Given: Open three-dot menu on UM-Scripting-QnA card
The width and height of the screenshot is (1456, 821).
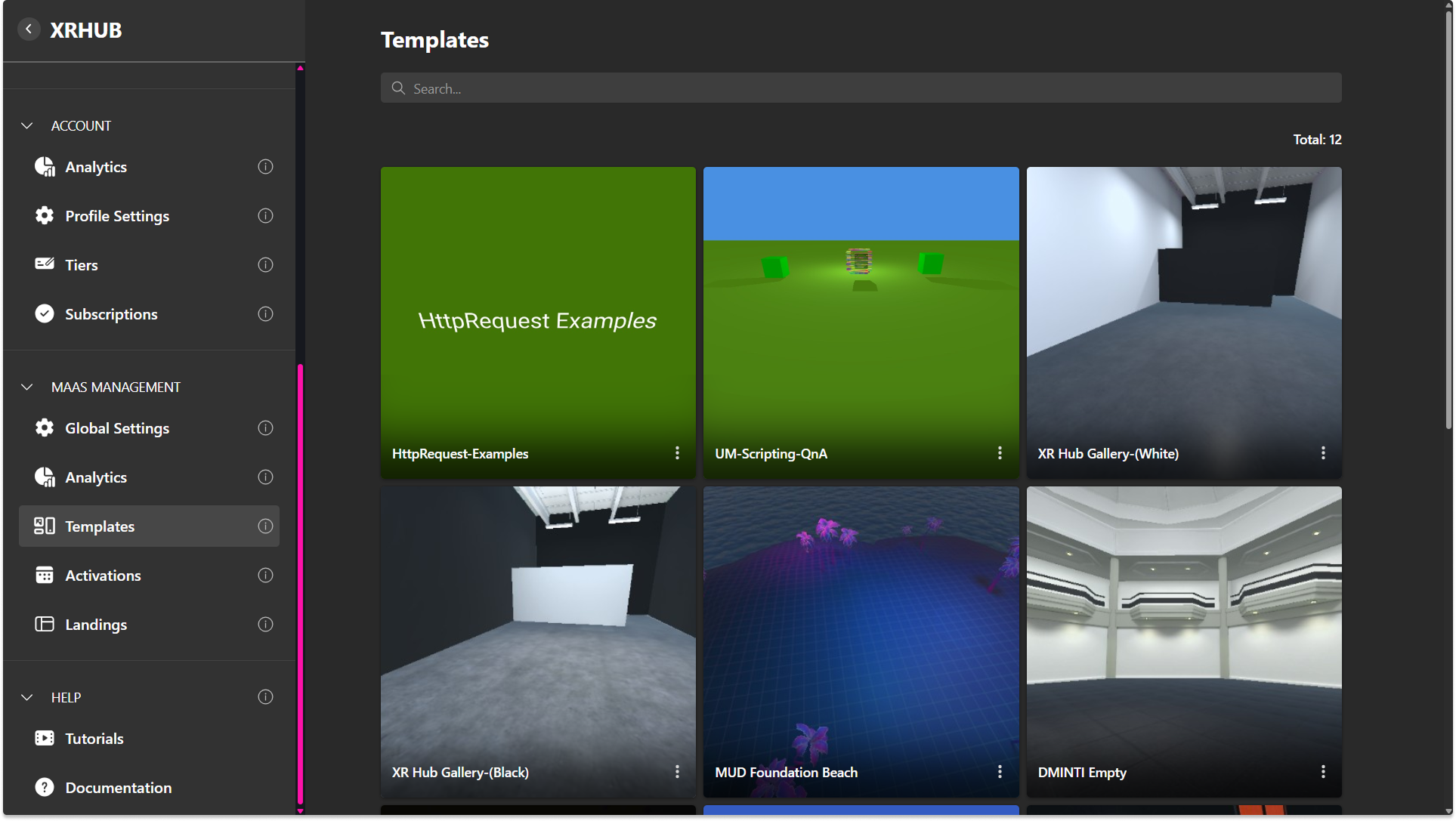Looking at the screenshot, I should coord(1000,453).
